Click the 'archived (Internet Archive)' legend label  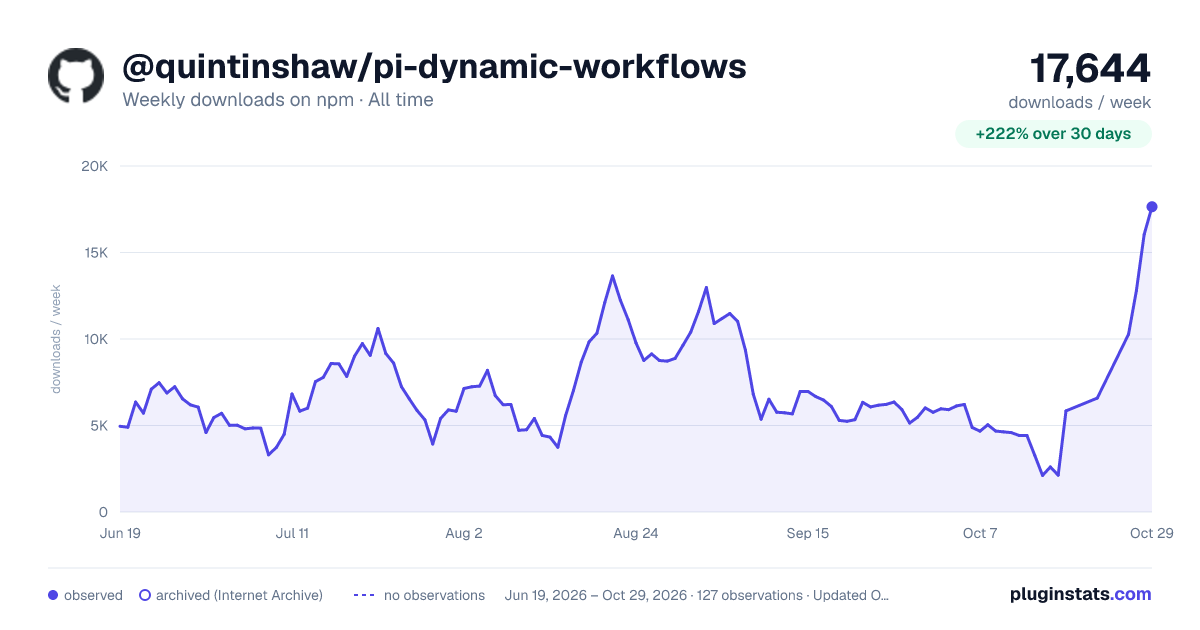(x=239, y=595)
